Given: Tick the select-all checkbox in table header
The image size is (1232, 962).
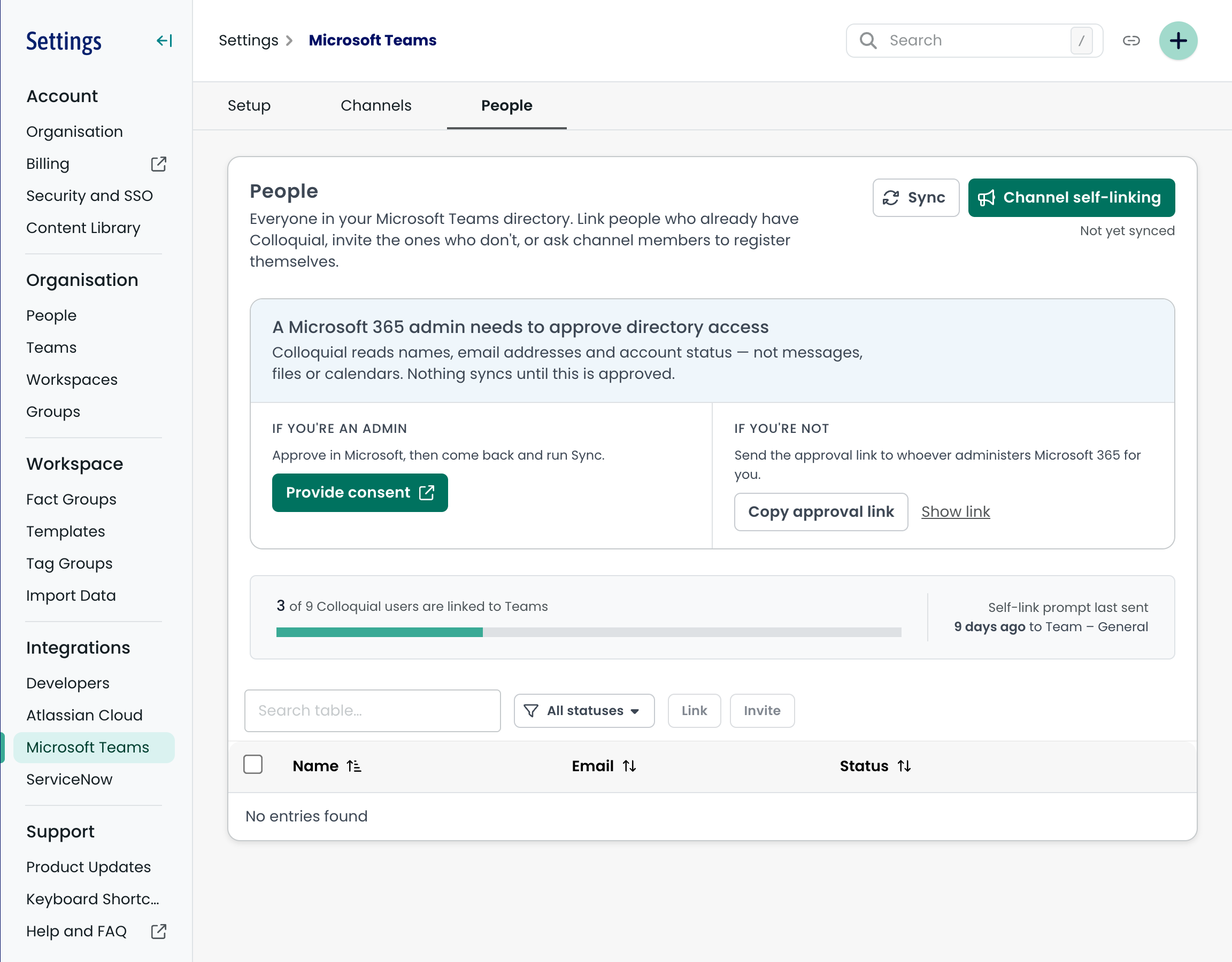Looking at the screenshot, I should click(253, 765).
